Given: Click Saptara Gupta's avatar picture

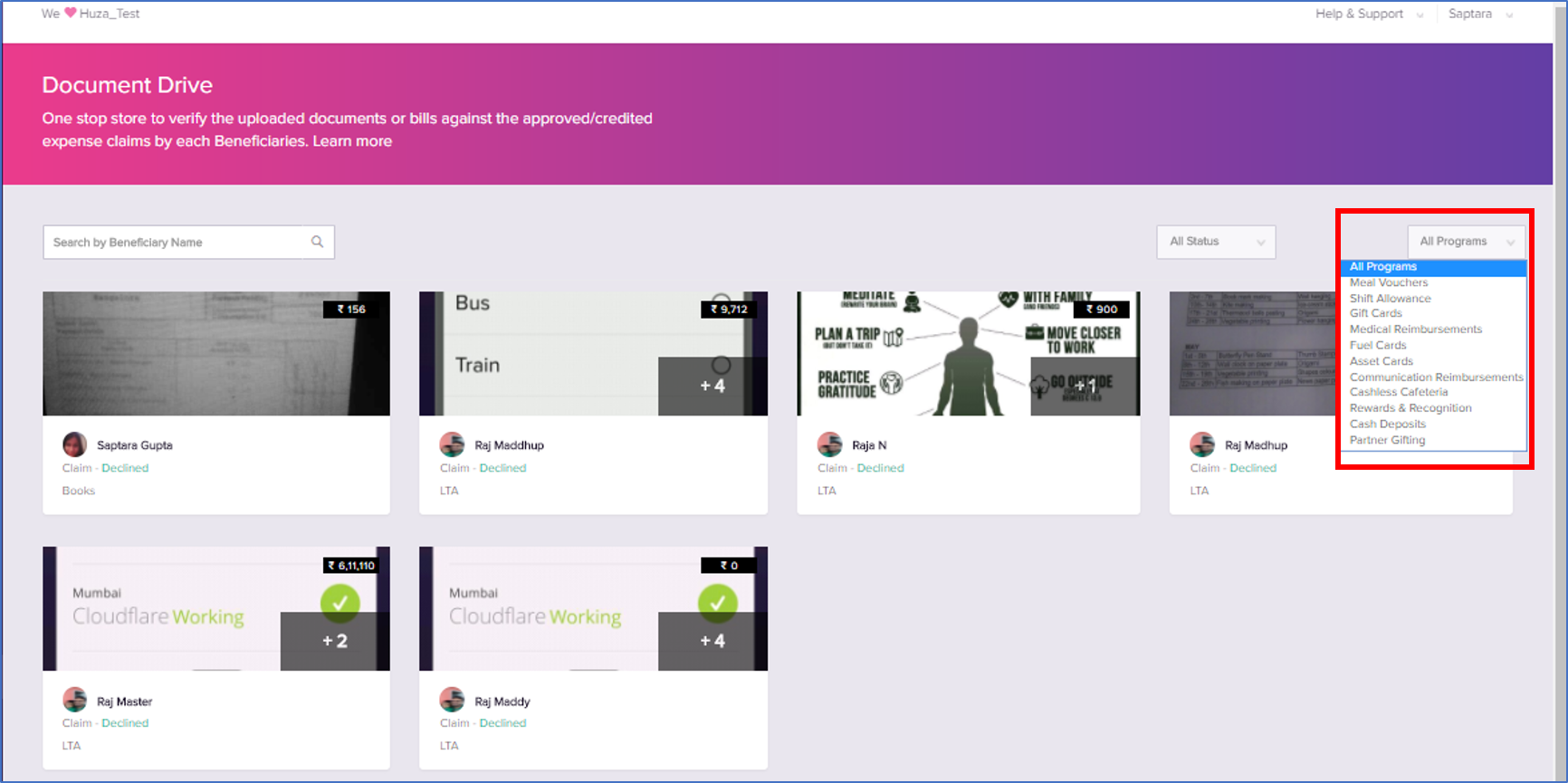Looking at the screenshot, I should [x=75, y=444].
